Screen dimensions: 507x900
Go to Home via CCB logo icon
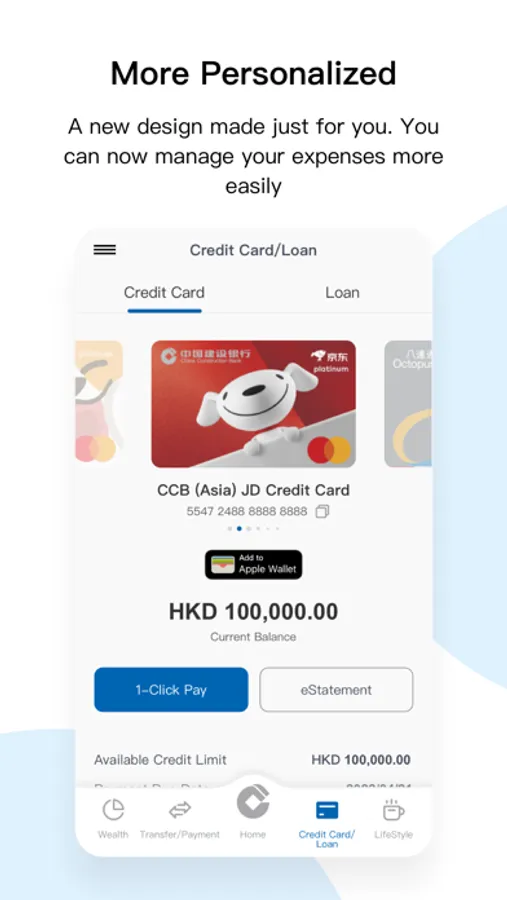pyautogui.click(x=253, y=801)
